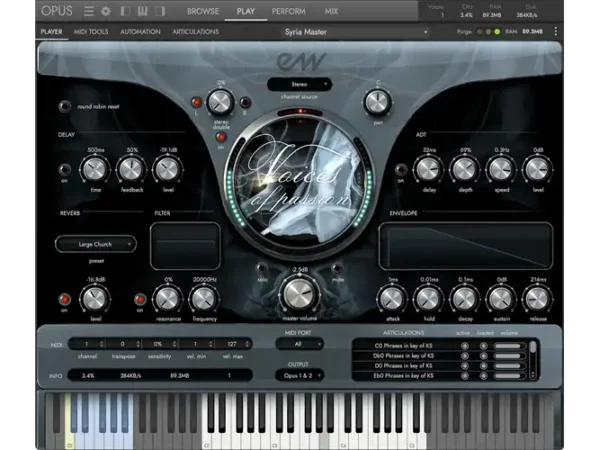Toggle loaded for Db0 Phrases articulation
The height and width of the screenshot is (450, 600).
tap(484, 356)
